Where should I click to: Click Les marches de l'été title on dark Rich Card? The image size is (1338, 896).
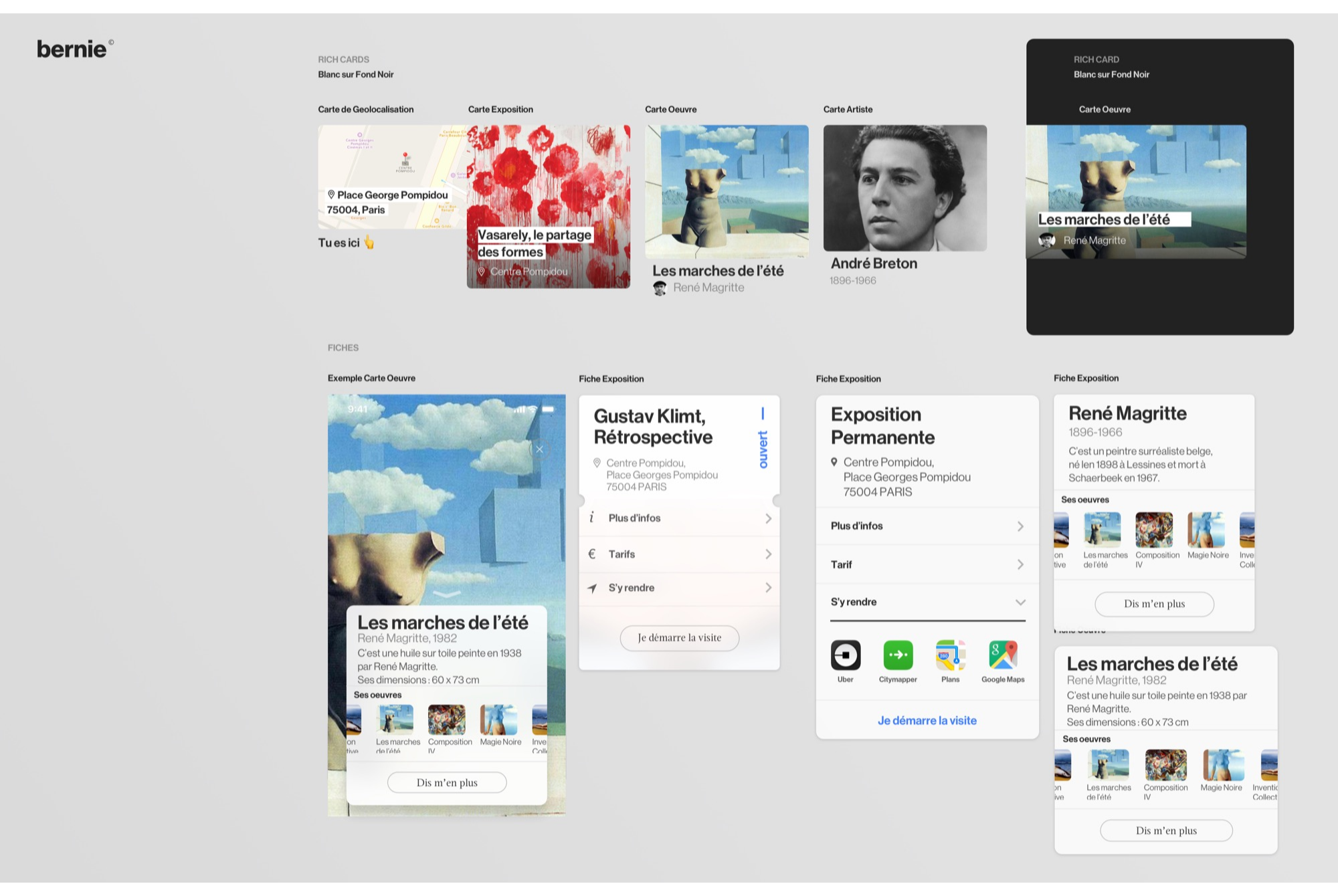tap(1104, 219)
